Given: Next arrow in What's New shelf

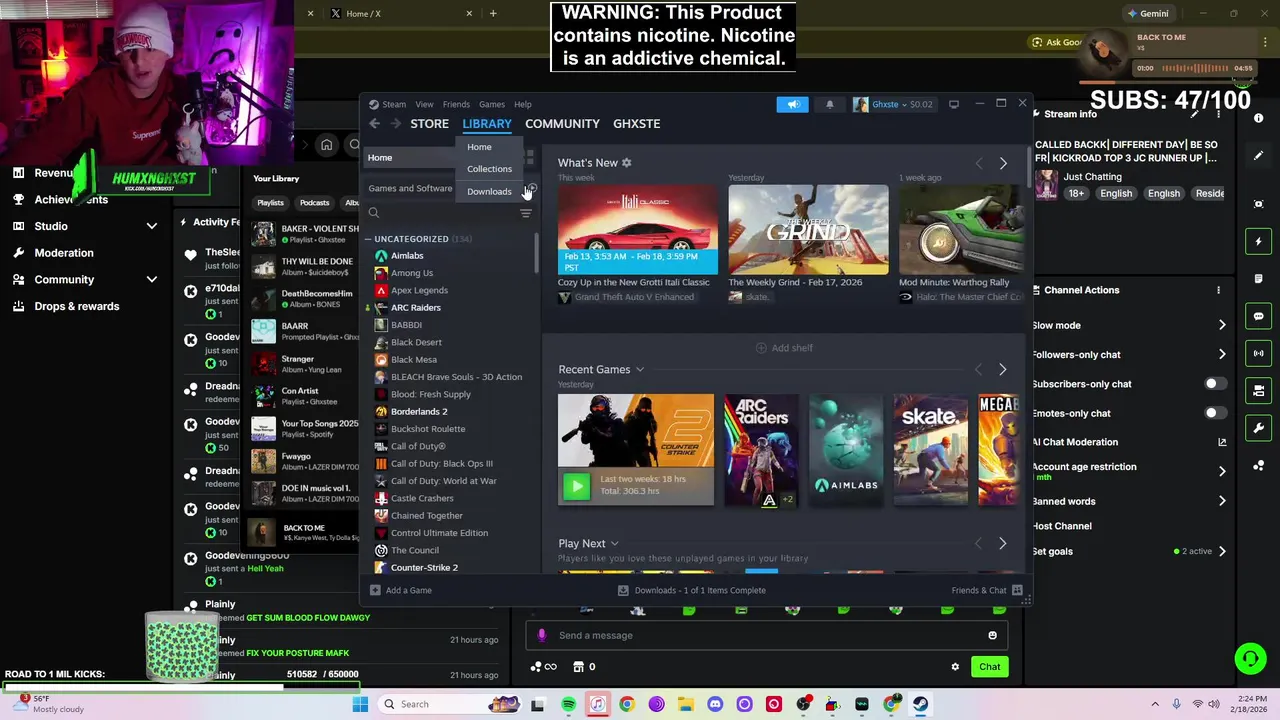Looking at the screenshot, I should tap(1003, 164).
